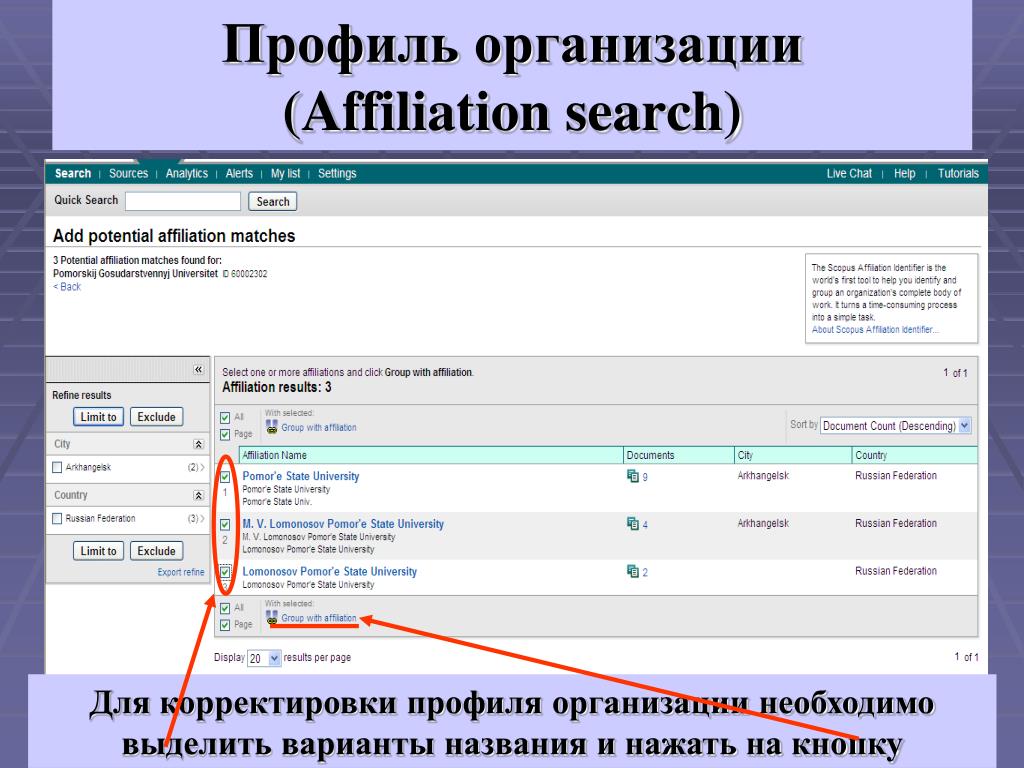Toggle the top All checkbox
Screen dimensions: 1024x768
click(x=225, y=417)
